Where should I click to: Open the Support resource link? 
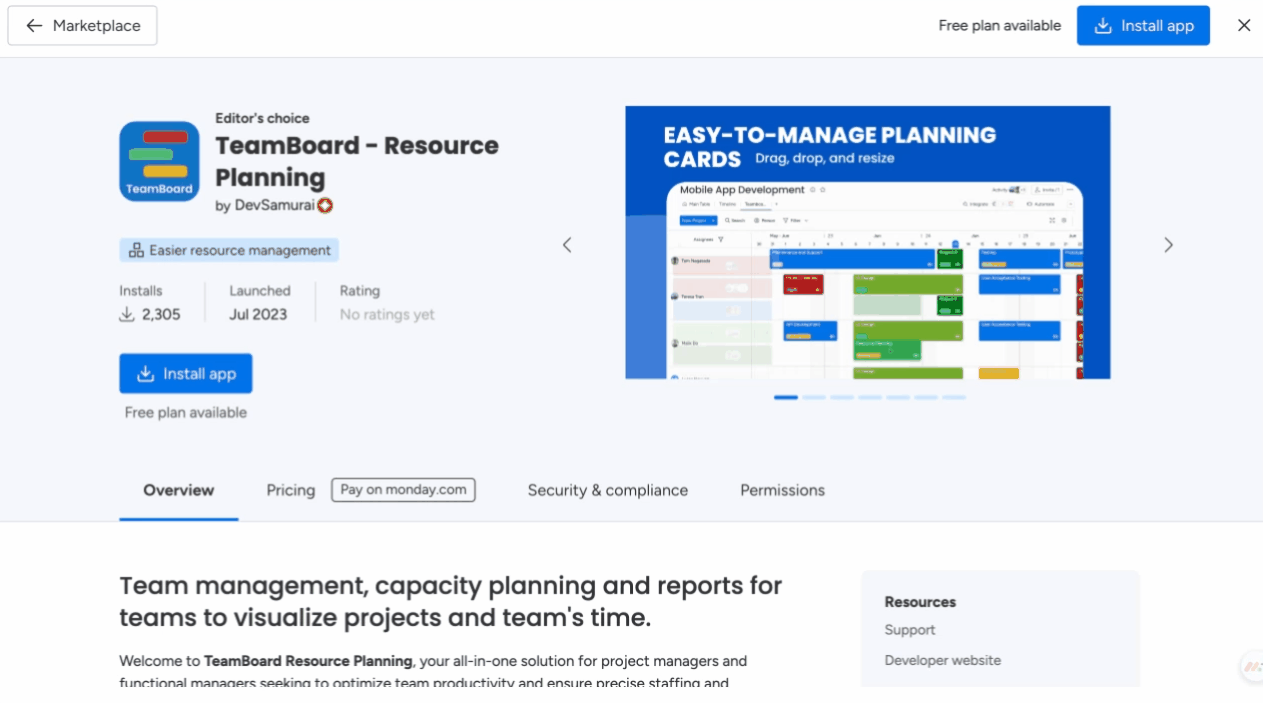coord(910,630)
